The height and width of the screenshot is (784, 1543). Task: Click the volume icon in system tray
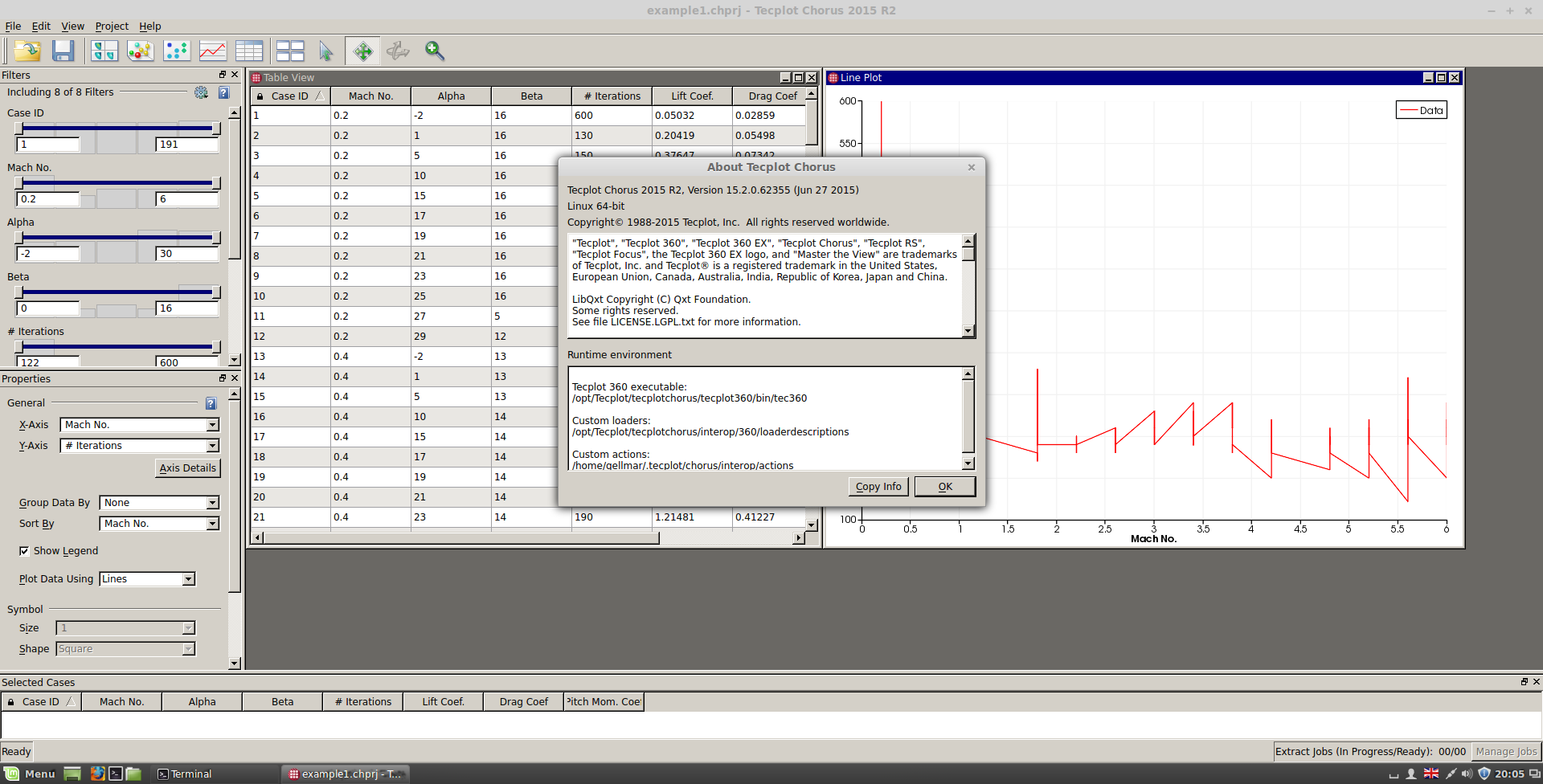(1467, 774)
